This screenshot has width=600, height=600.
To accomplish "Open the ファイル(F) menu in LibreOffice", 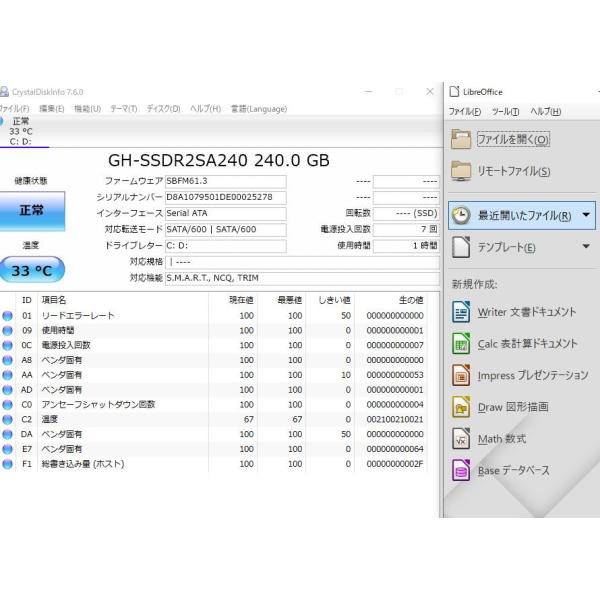I will [x=465, y=112].
